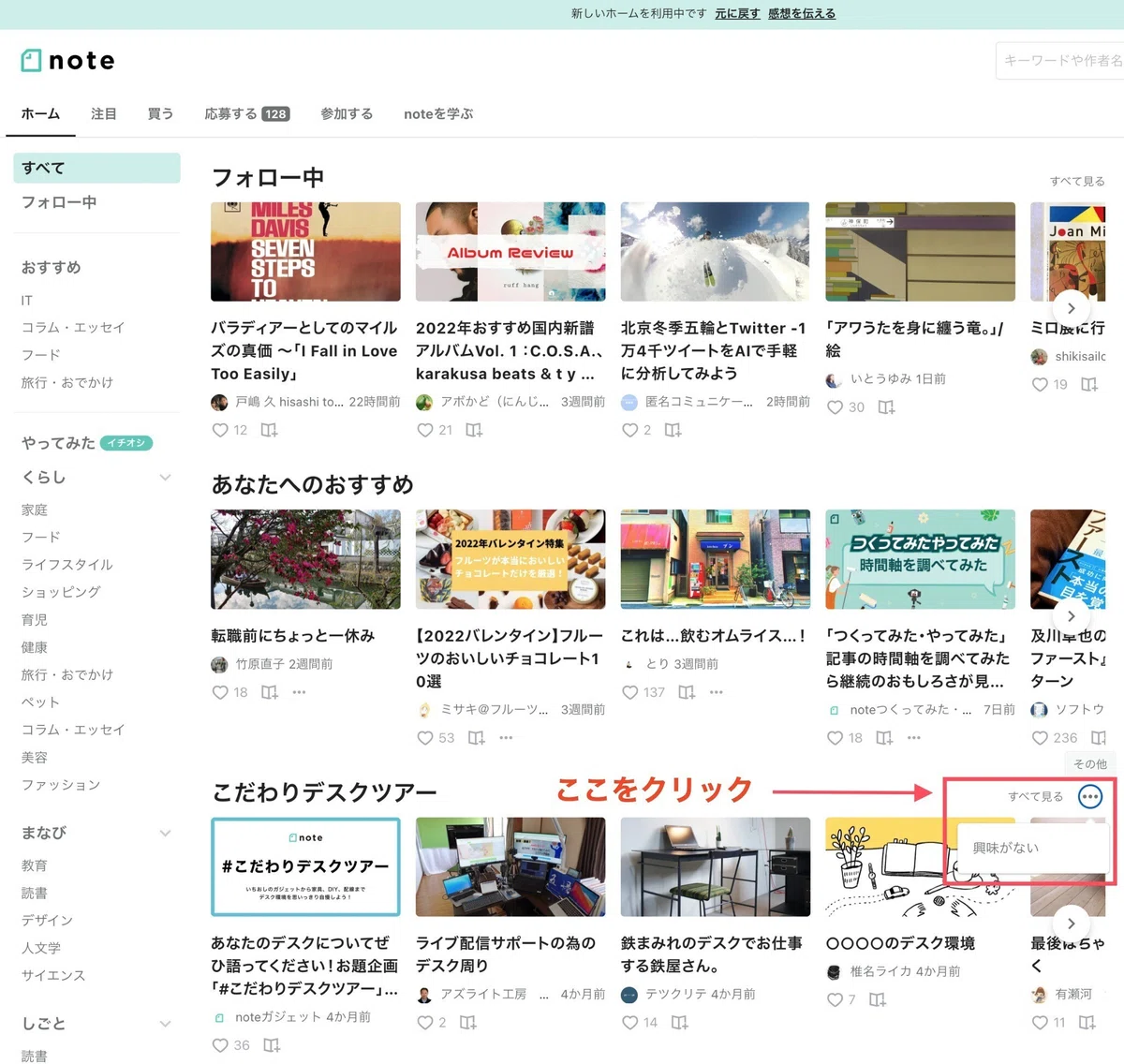Select サイエンス under まなび

[53, 976]
